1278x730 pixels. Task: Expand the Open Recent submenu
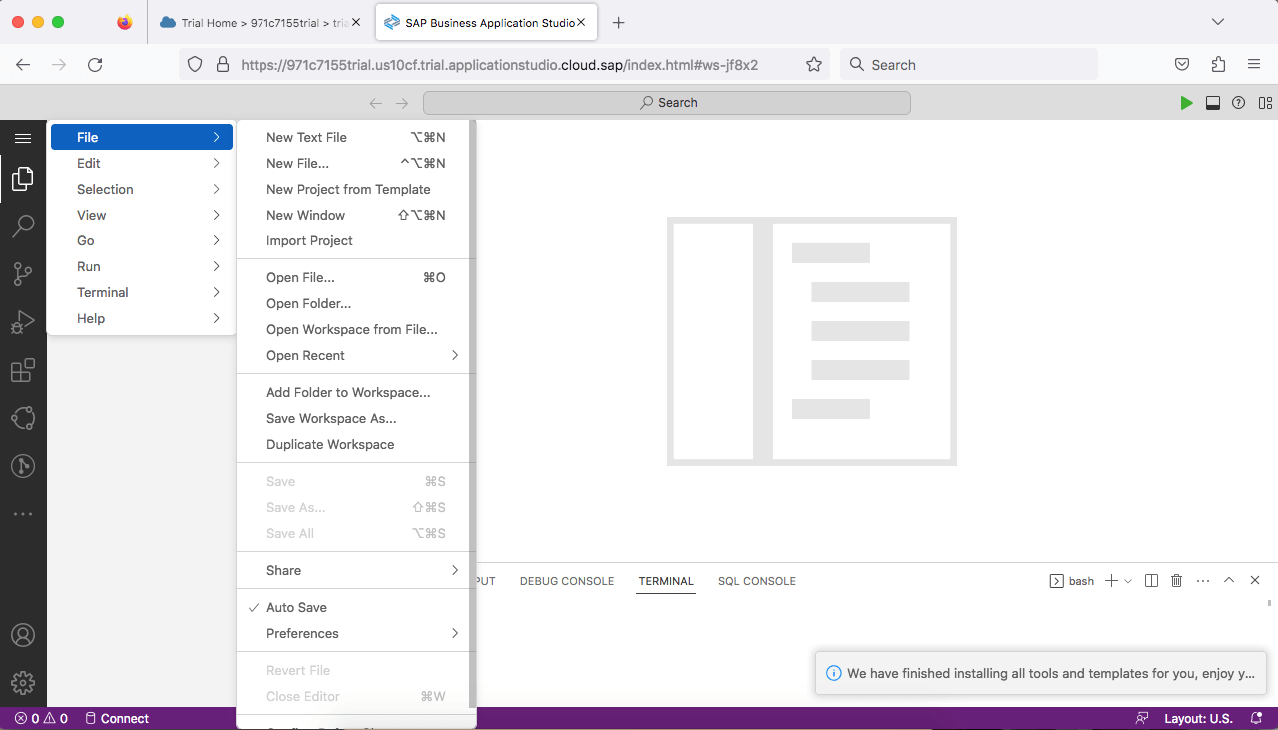click(353, 356)
